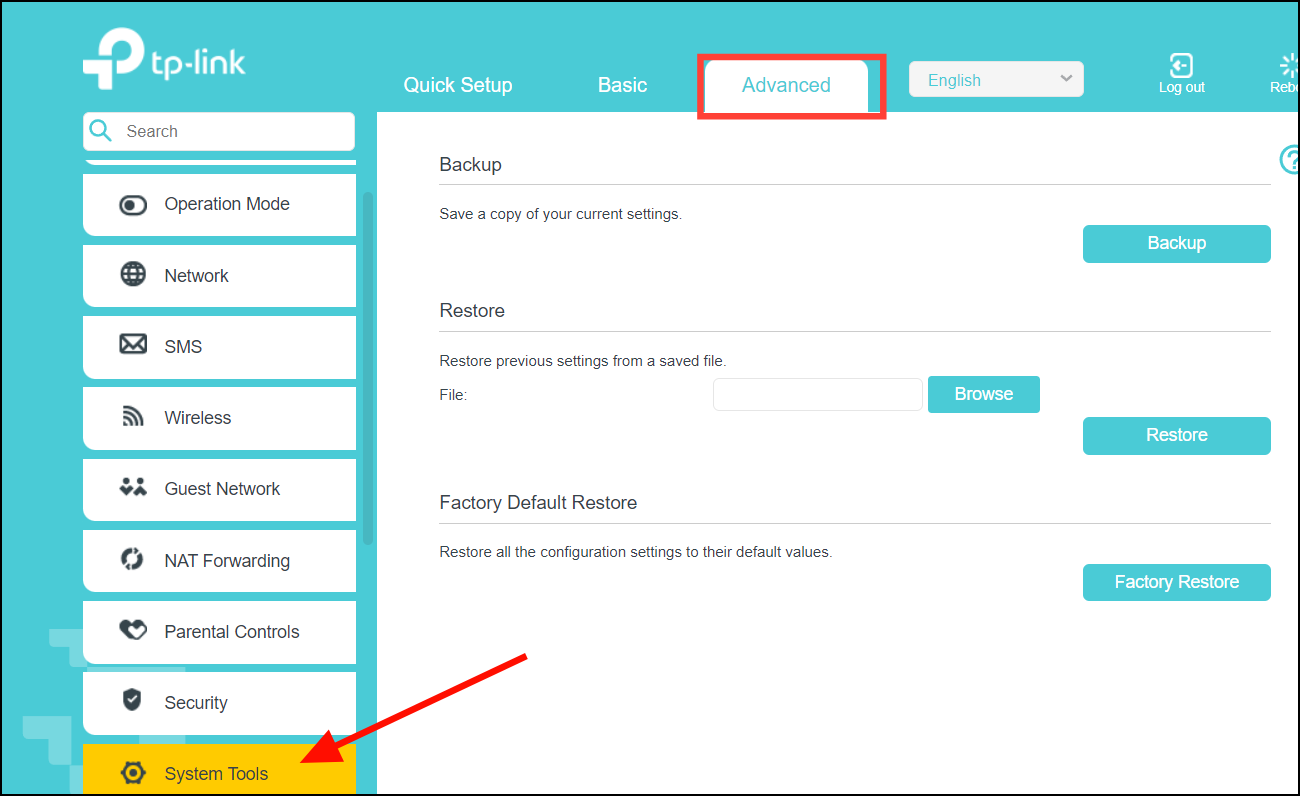Click the sidebar menu scrollbar

[368, 367]
